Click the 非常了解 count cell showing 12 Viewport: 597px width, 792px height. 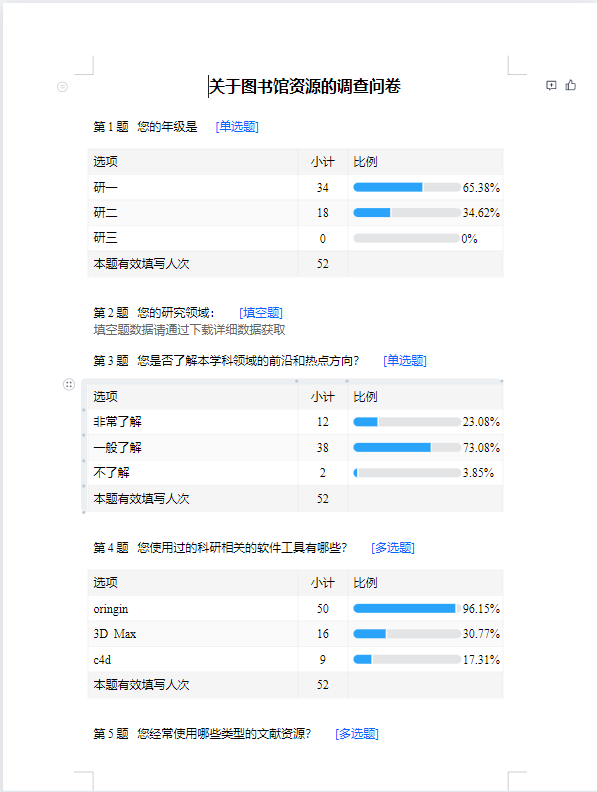click(x=323, y=422)
